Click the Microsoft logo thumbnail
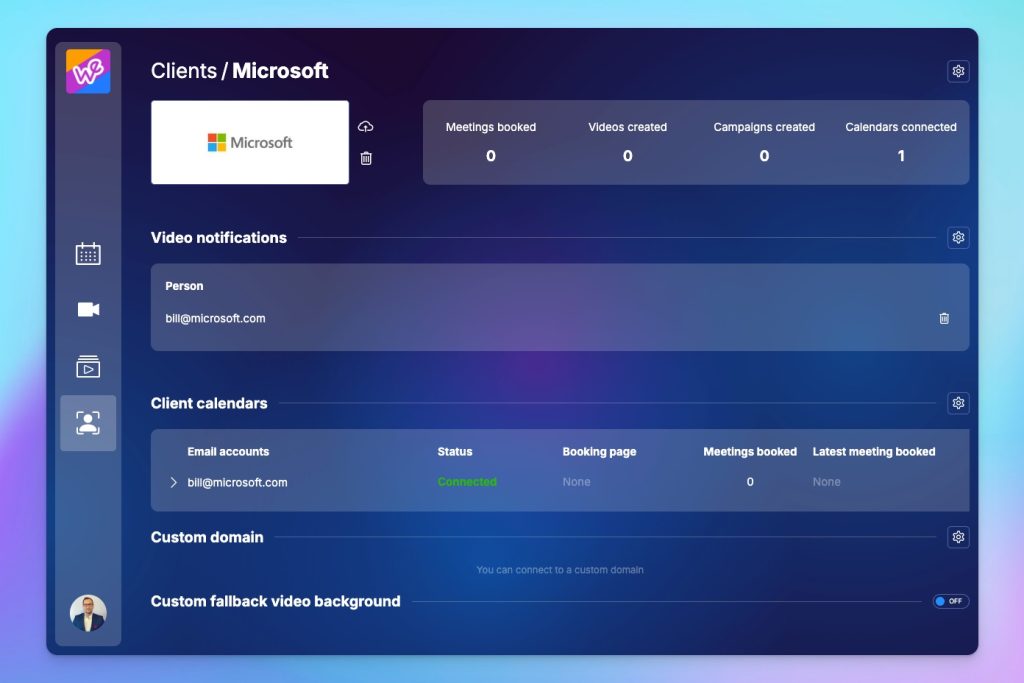This screenshot has width=1024, height=683. click(x=250, y=142)
